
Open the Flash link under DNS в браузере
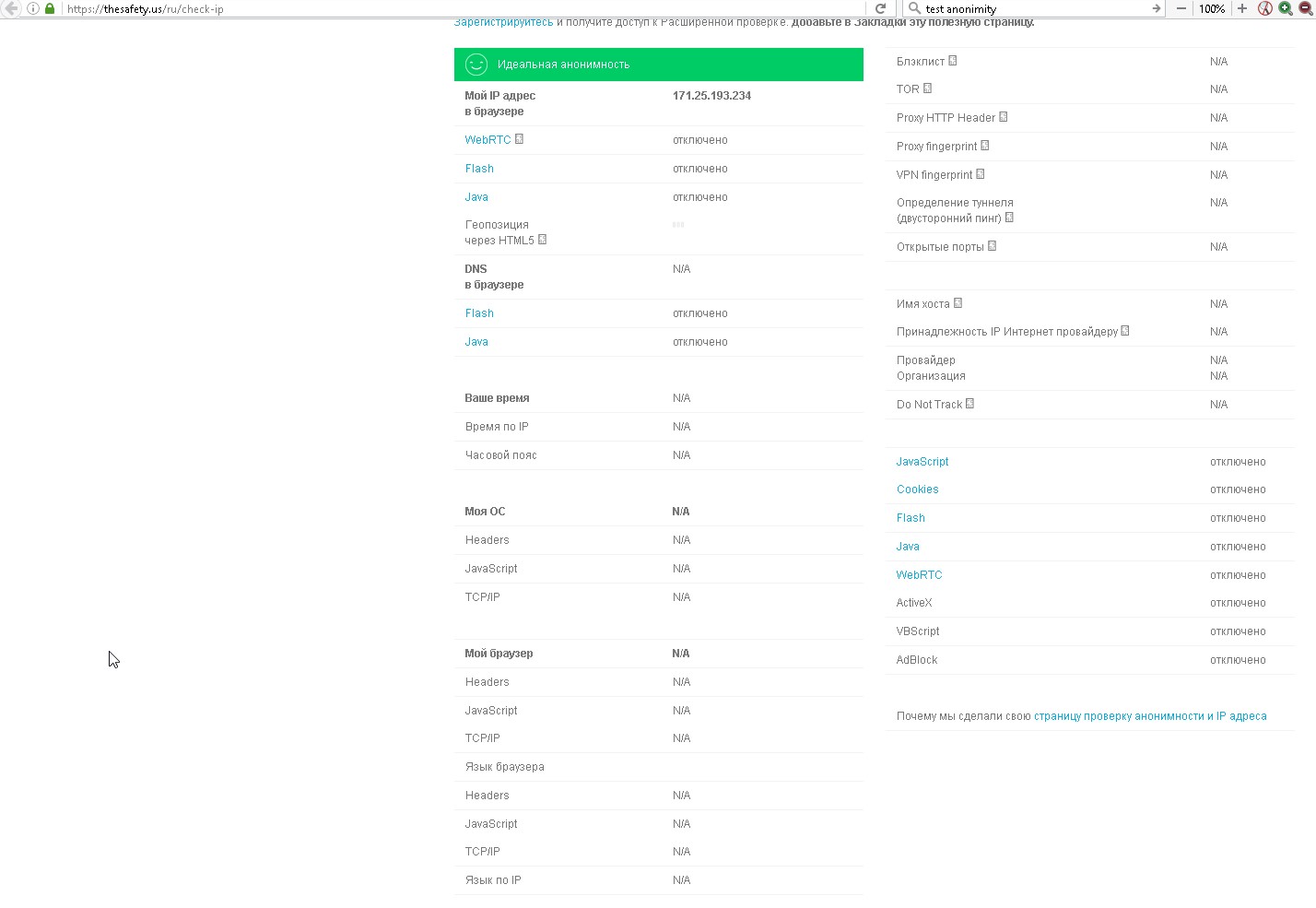(479, 313)
